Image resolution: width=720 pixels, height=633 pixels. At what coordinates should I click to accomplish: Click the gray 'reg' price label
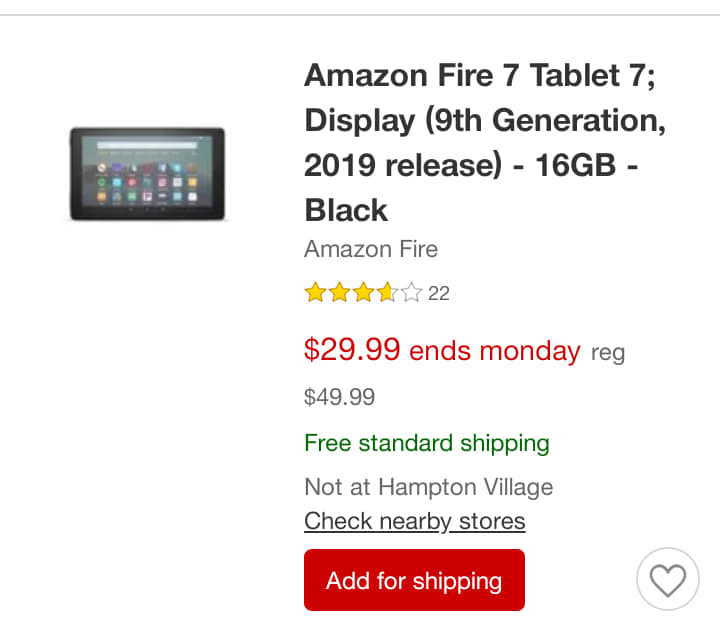tap(608, 353)
